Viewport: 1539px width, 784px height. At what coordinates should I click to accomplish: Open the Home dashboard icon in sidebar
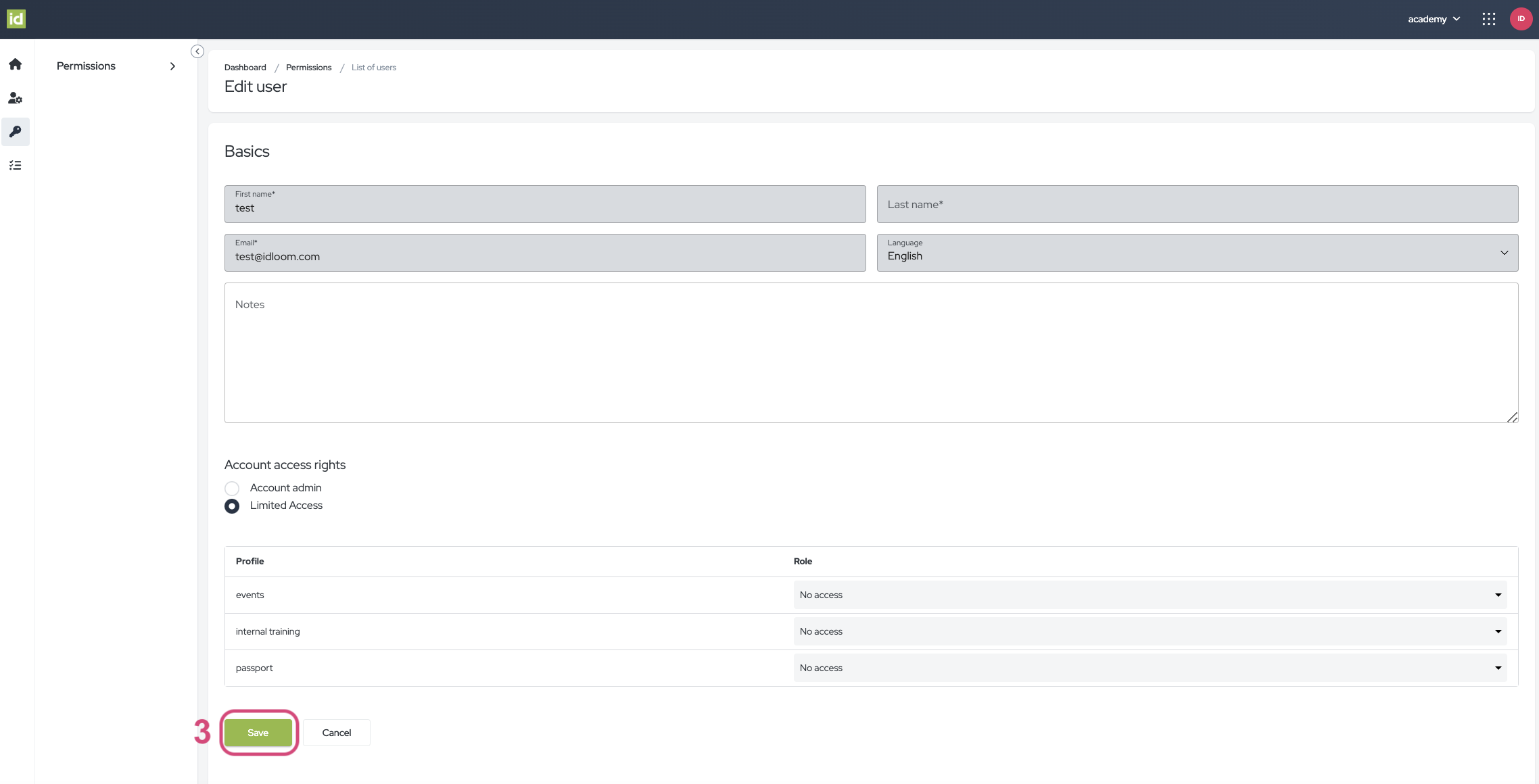pyautogui.click(x=16, y=64)
